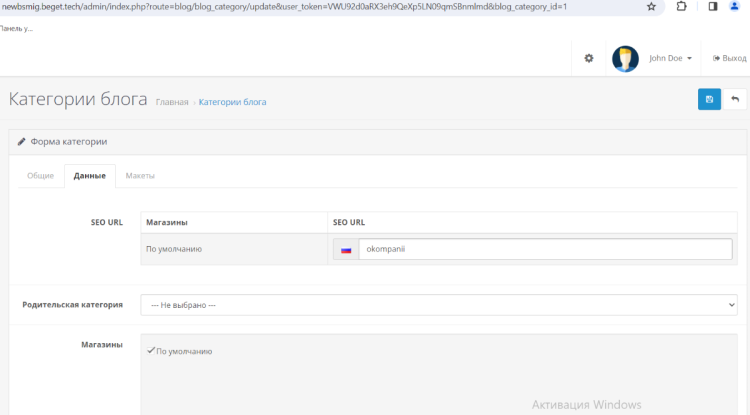Screen dimensions: 750x415
Task: Click the pencil icon beside Форма категории
Action: pos(21,142)
